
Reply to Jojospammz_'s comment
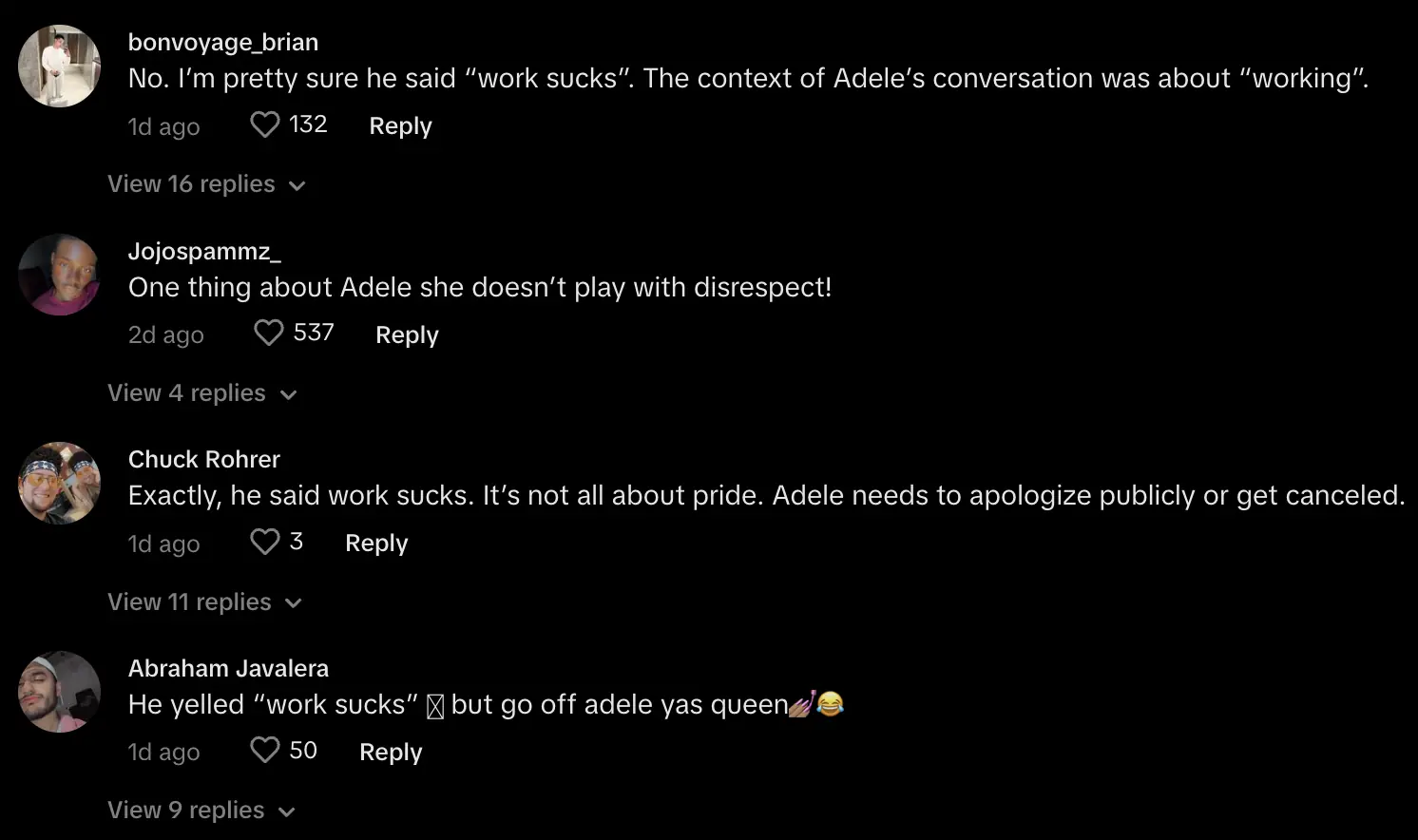tap(407, 334)
